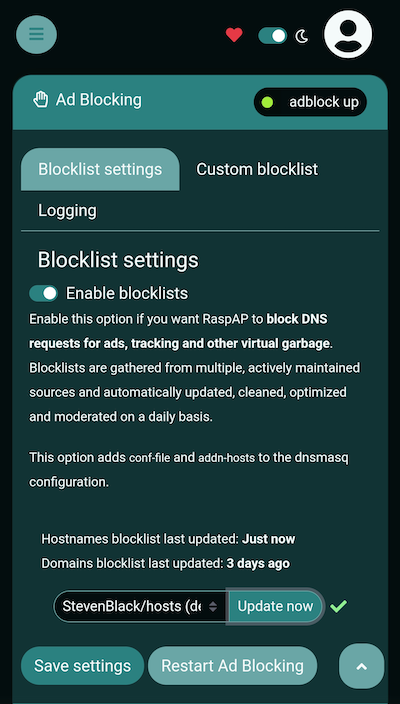Click the scroll-to-top chevron button
Image resolution: width=400 pixels, height=704 pixels.
point(361,666)
